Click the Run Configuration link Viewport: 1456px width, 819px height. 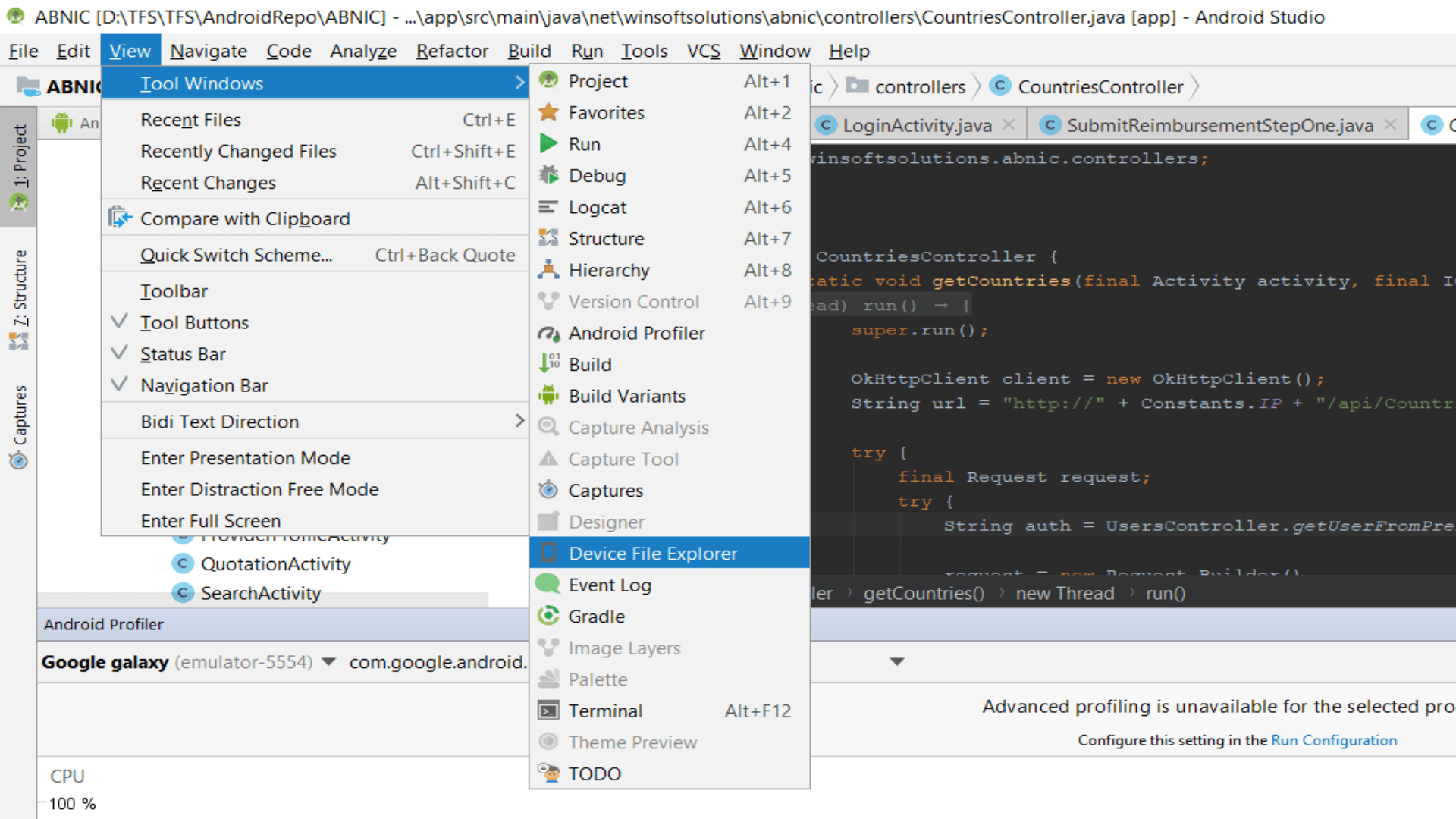point(1333,740)
